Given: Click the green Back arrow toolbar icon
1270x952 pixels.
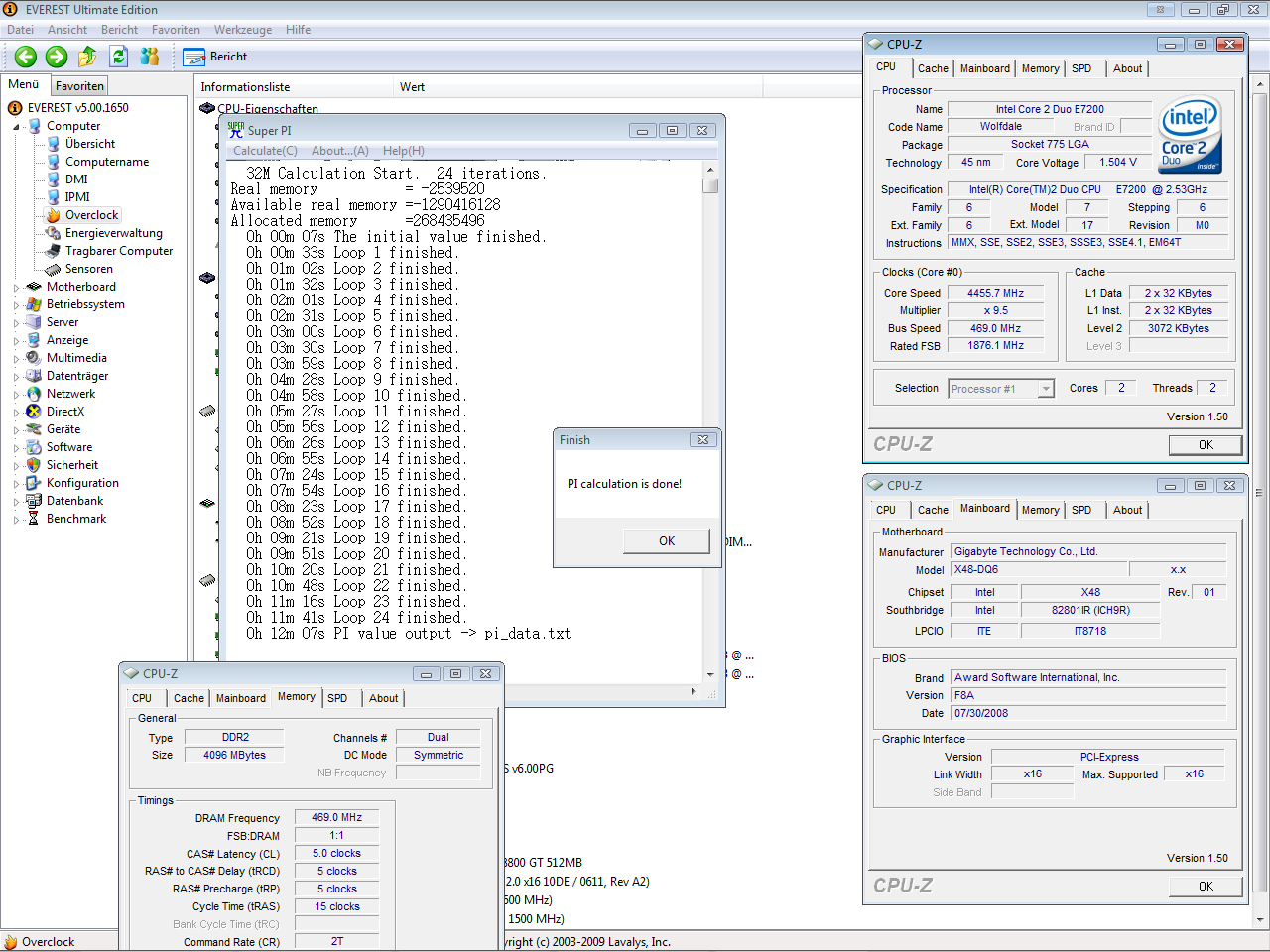Looking at the screenshot, I should click(26, 57).
